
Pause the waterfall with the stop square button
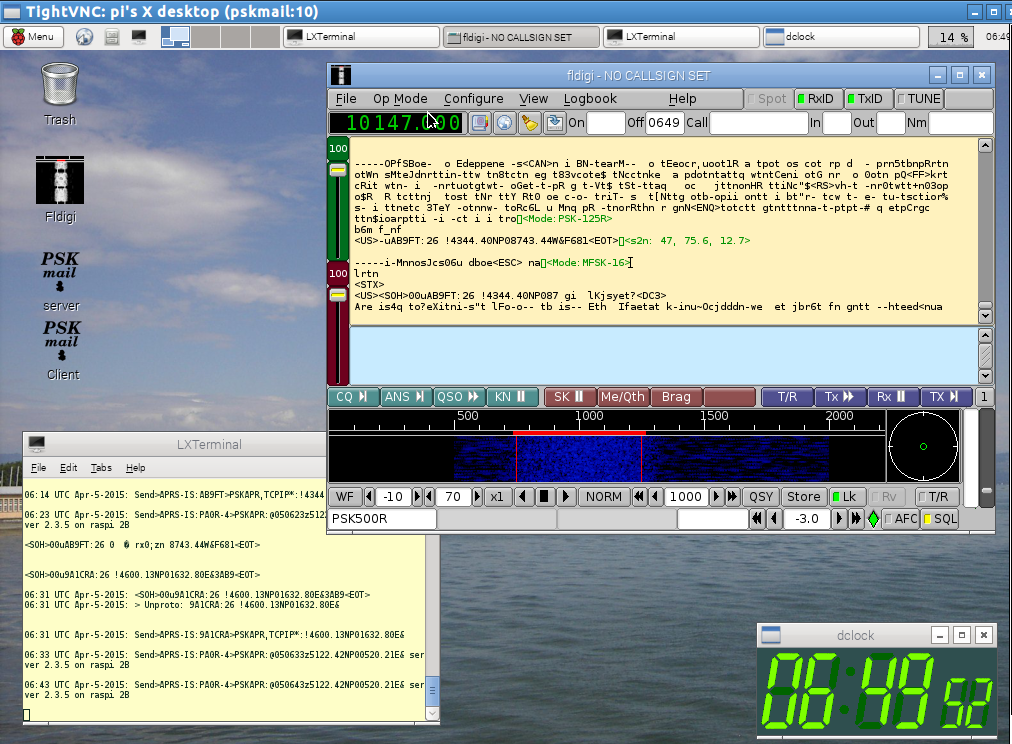coord(544,496)
